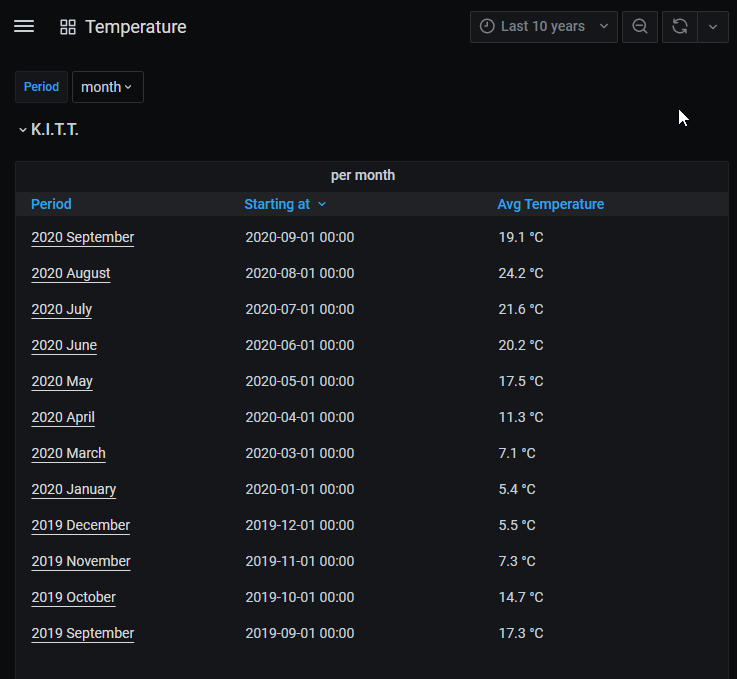Click the 20.2 °C temperature value
This screenshot has height=679, width=737.
coord(521,345)
